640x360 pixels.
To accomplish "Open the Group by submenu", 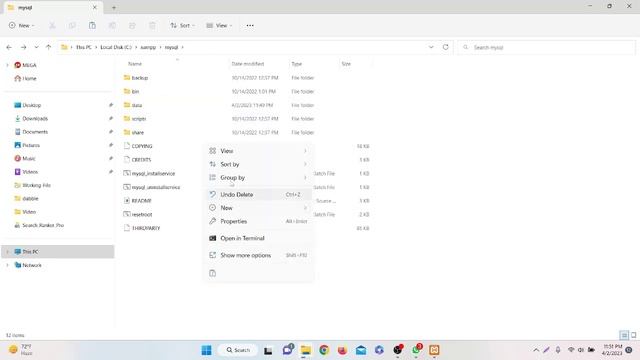I will (x=258, y=178).
